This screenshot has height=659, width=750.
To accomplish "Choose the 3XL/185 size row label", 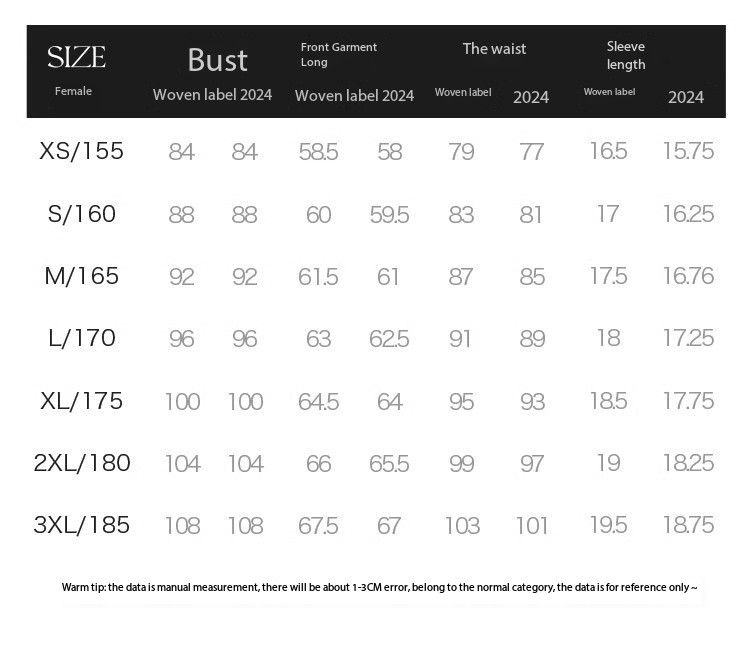I will coord(81,524).
